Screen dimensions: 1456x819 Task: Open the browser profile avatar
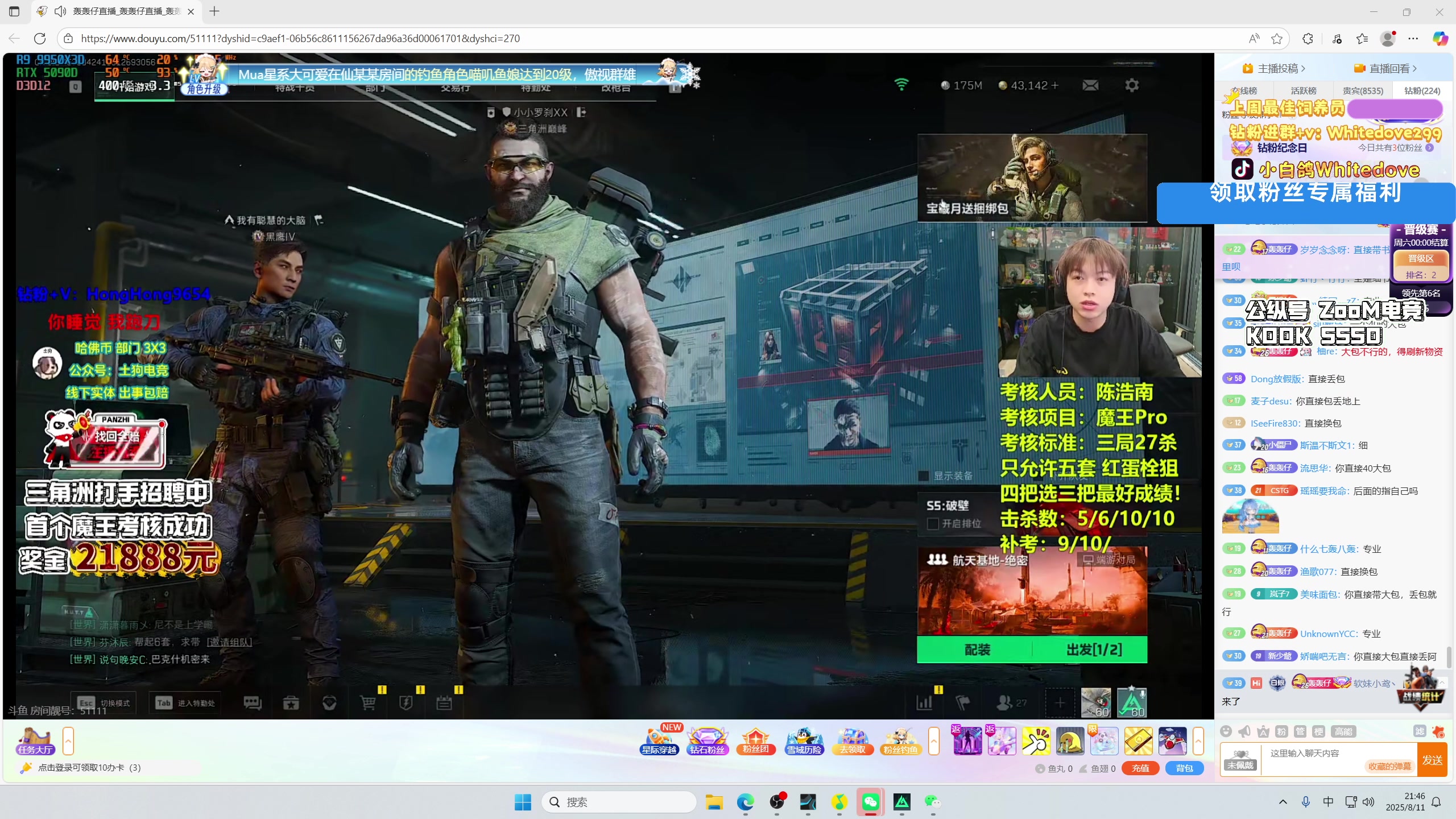1388,38
